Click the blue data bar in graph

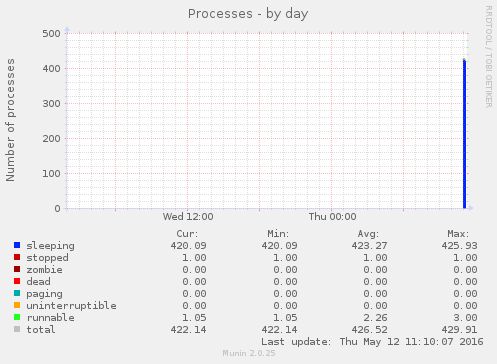464,134
